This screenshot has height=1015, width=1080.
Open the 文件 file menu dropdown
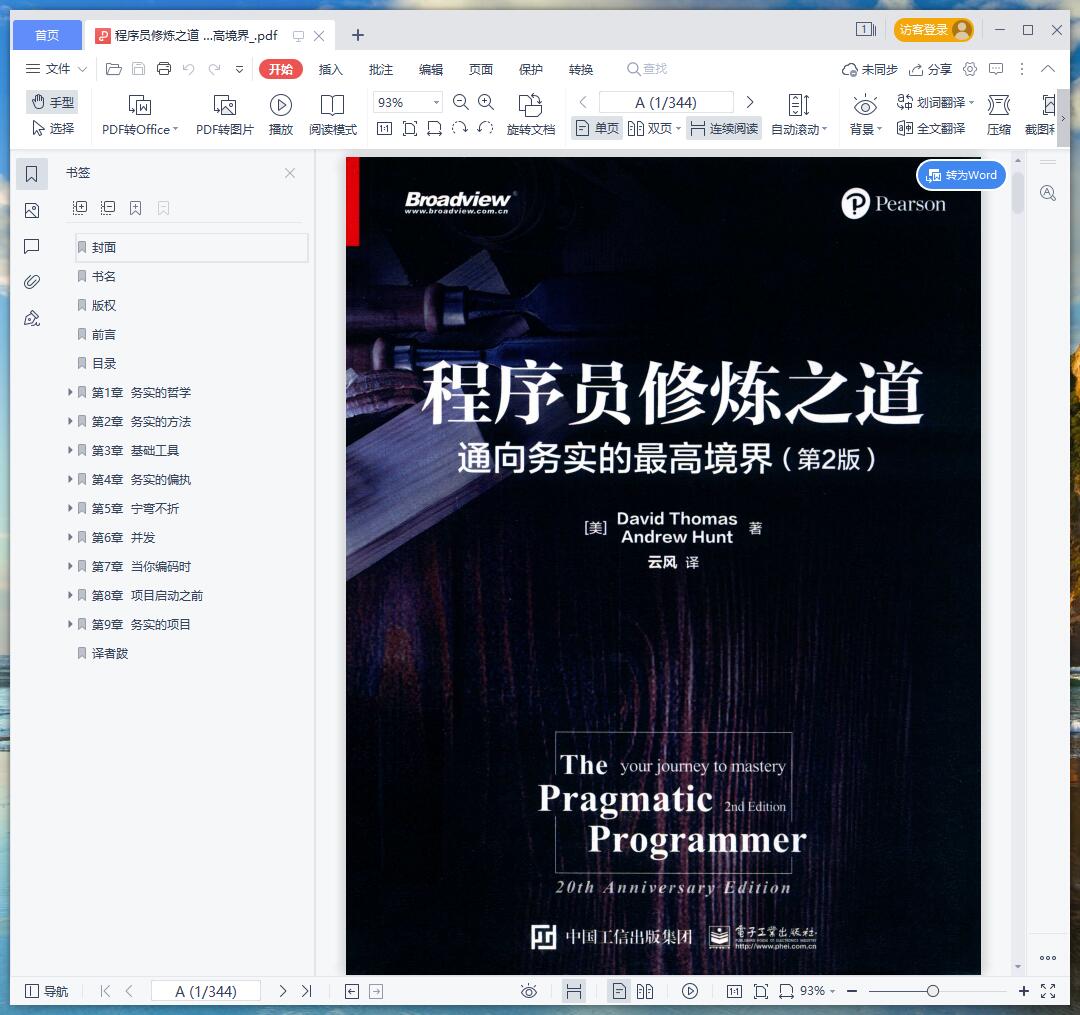point(56,69)
